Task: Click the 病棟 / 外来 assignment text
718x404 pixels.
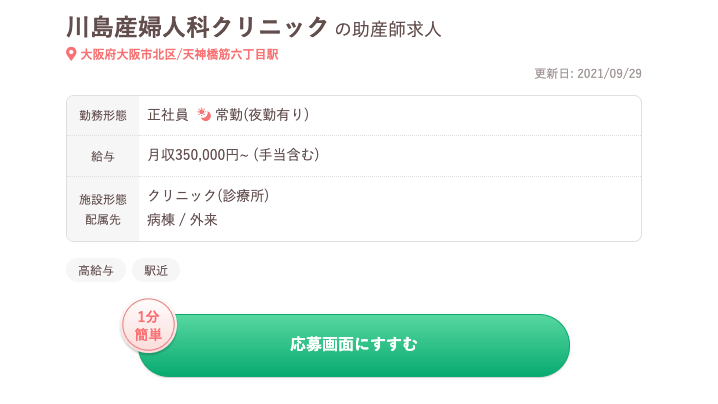Action: tap(182, 219)
